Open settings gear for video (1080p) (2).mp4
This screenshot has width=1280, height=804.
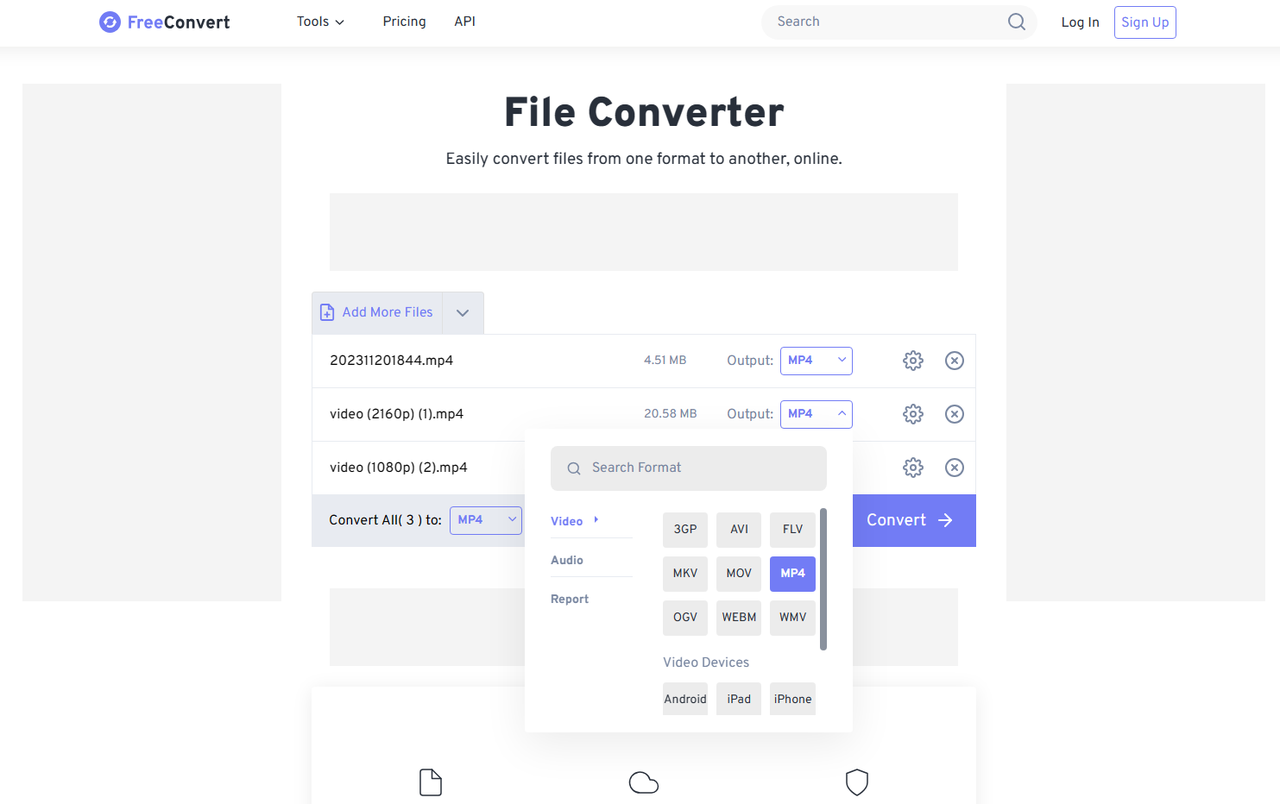tap(912, 467)
